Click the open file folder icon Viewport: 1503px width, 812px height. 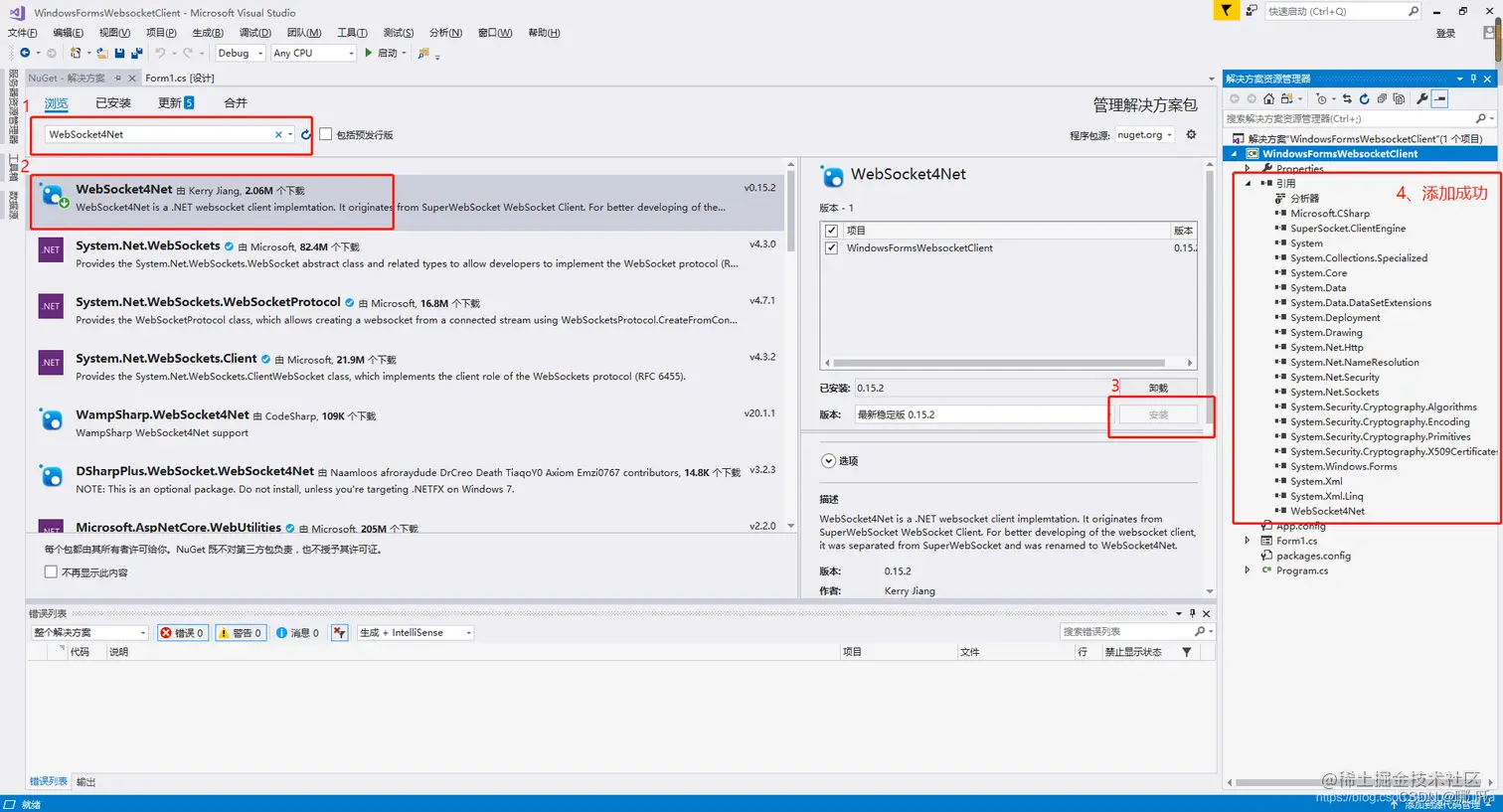pyautogui.click(x=102, y=53)
